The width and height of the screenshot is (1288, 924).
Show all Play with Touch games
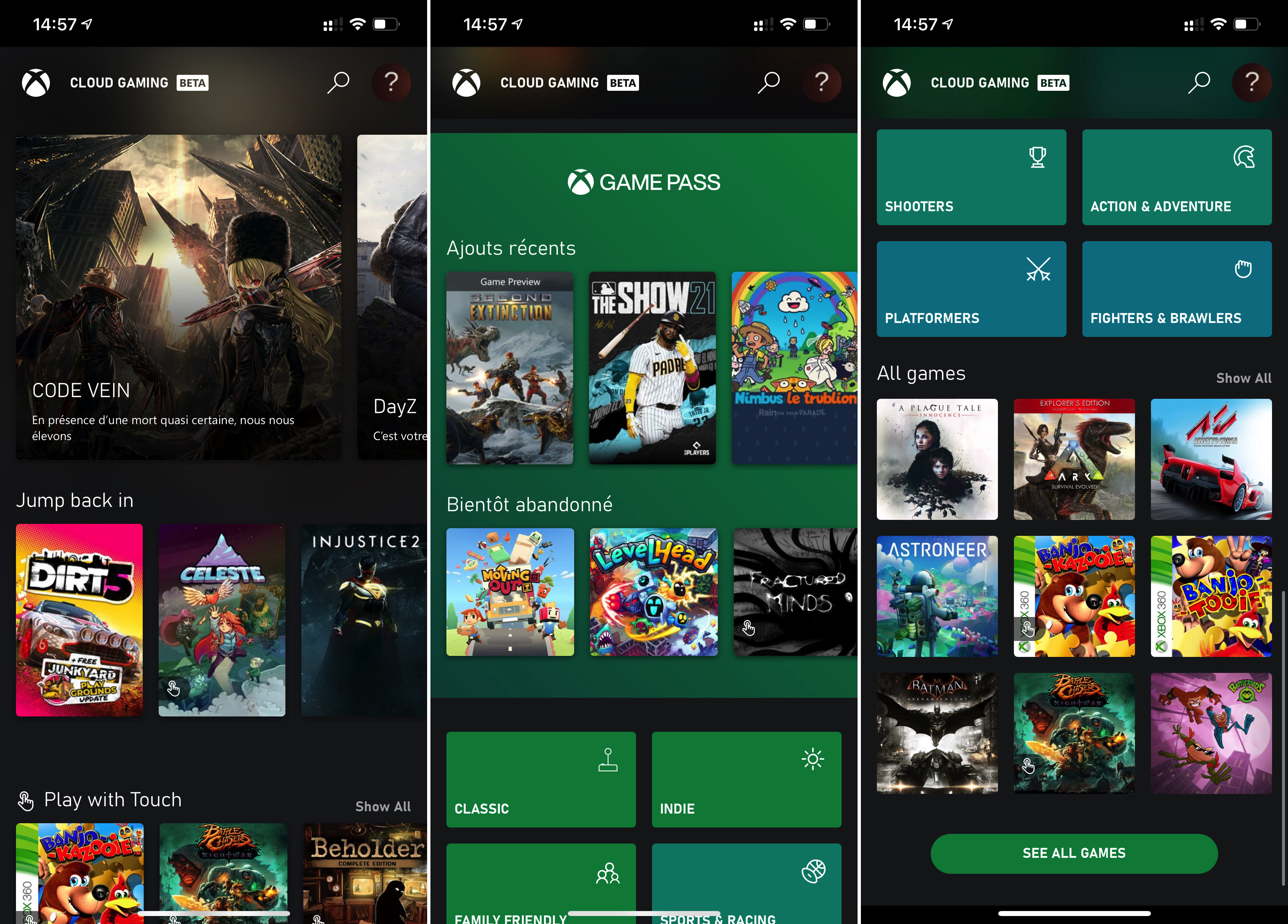tap(383, 807)
